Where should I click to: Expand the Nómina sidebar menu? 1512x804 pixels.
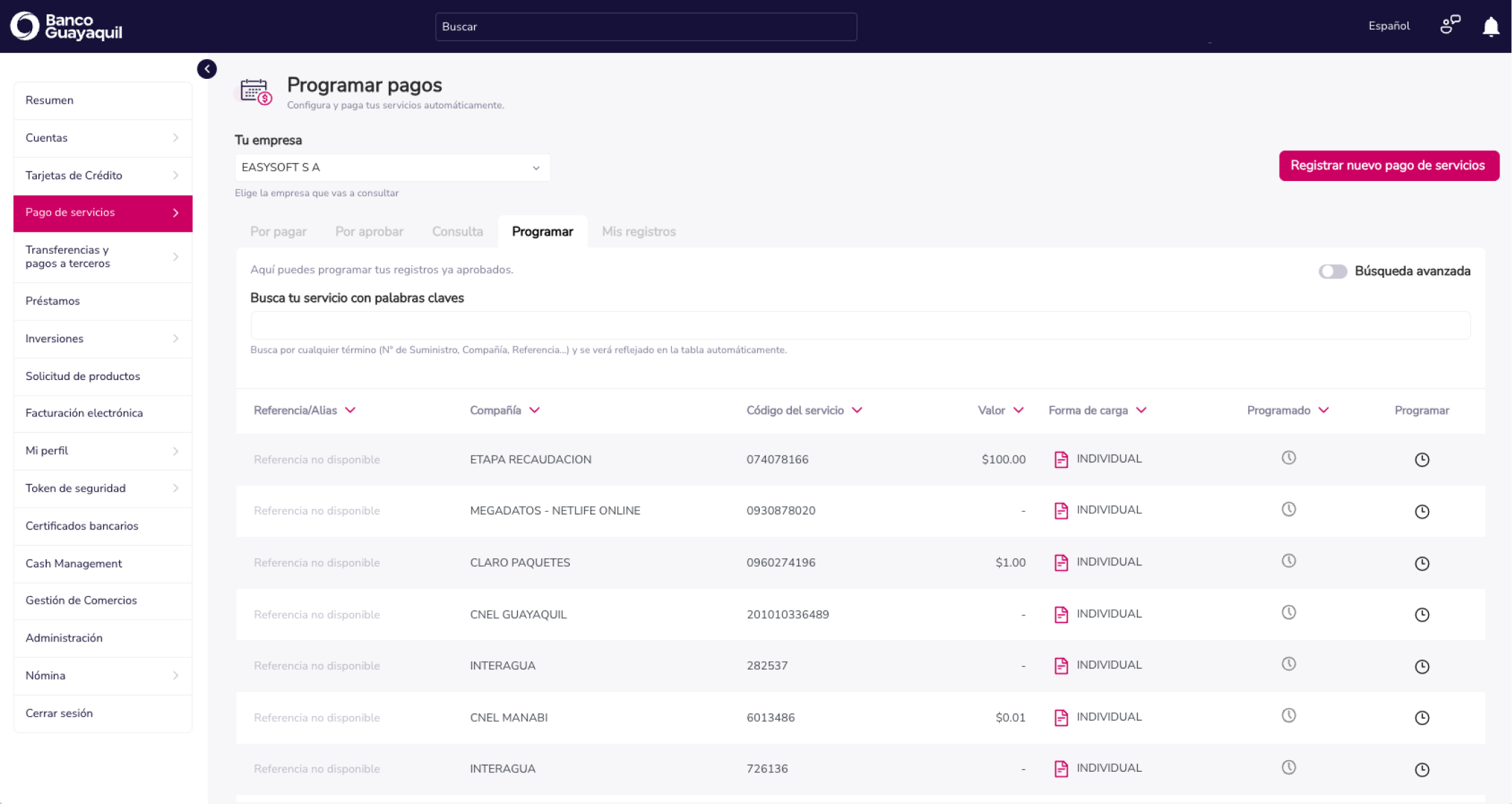pos(103,676)
